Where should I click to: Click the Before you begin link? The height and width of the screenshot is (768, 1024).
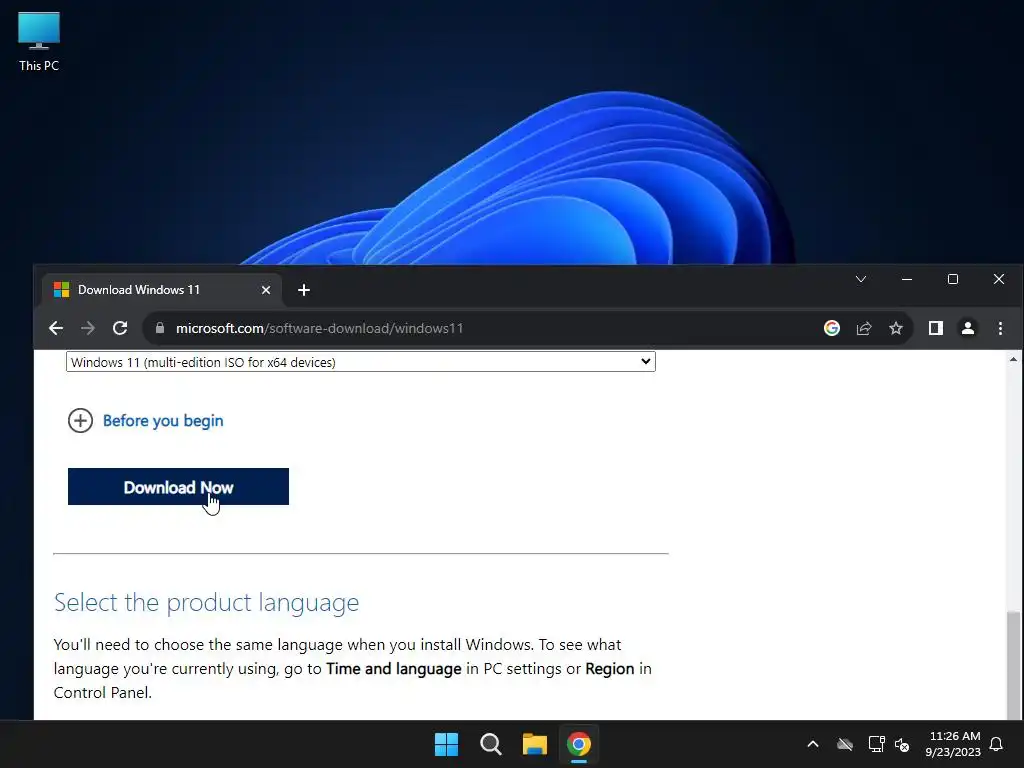(163, 421)
